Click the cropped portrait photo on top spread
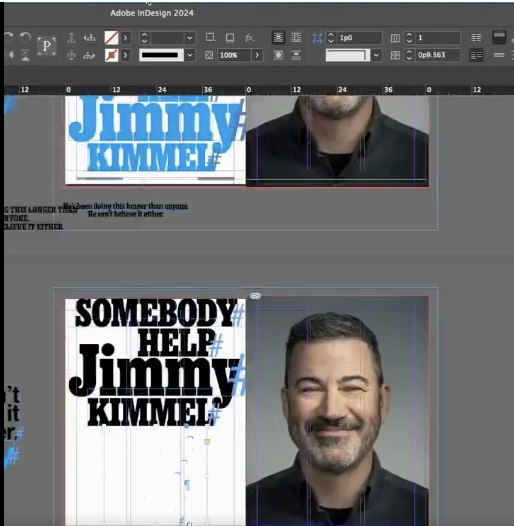514x526 pixels. (x=337, y=140)
